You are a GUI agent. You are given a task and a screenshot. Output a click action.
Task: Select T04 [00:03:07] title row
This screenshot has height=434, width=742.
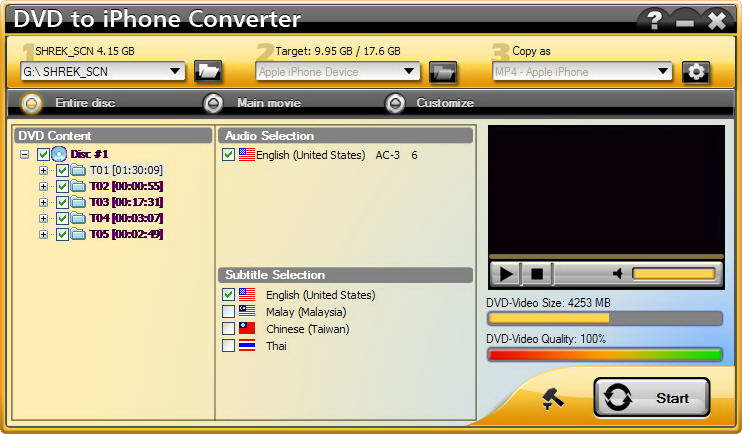[x=126, y=218]
